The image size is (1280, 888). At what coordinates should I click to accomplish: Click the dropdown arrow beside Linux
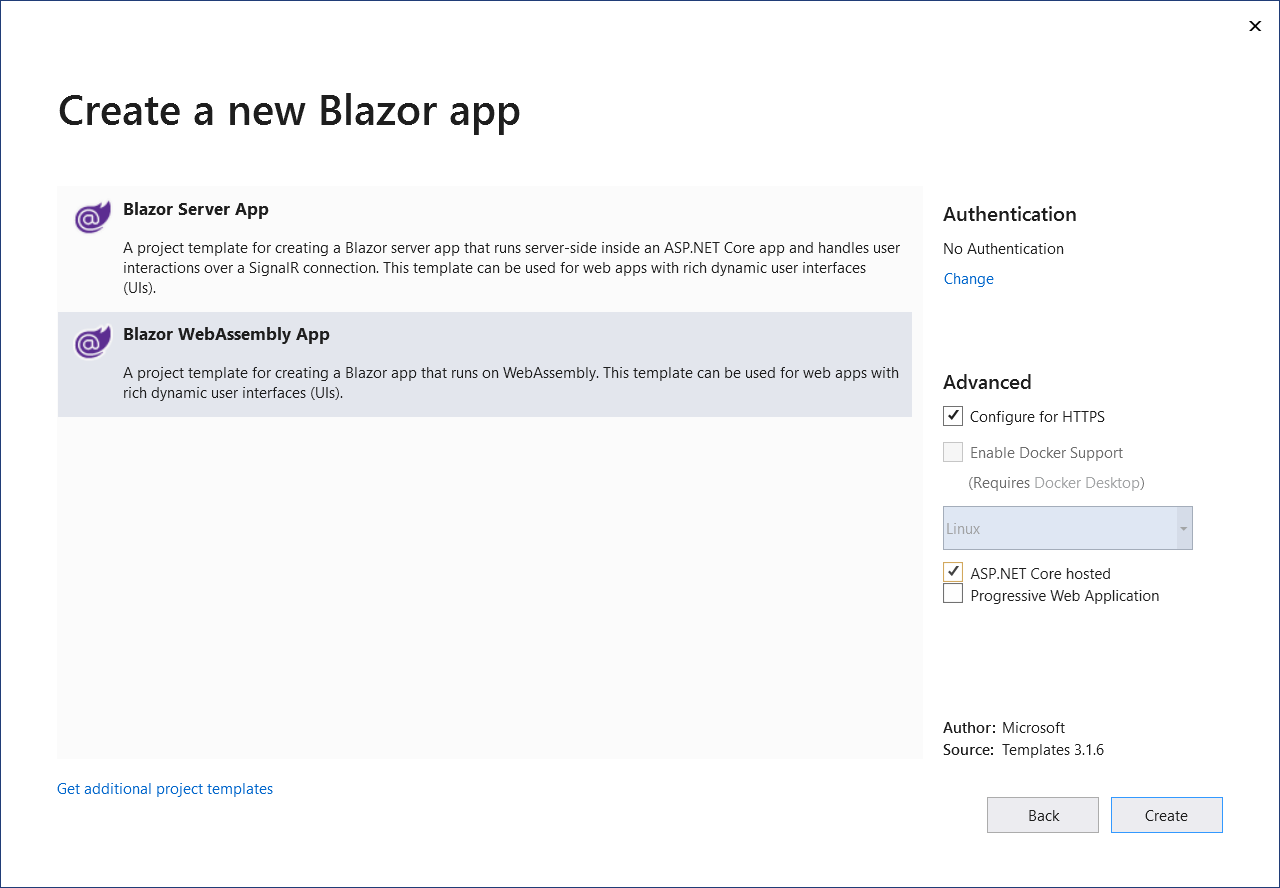point(1184,528)
